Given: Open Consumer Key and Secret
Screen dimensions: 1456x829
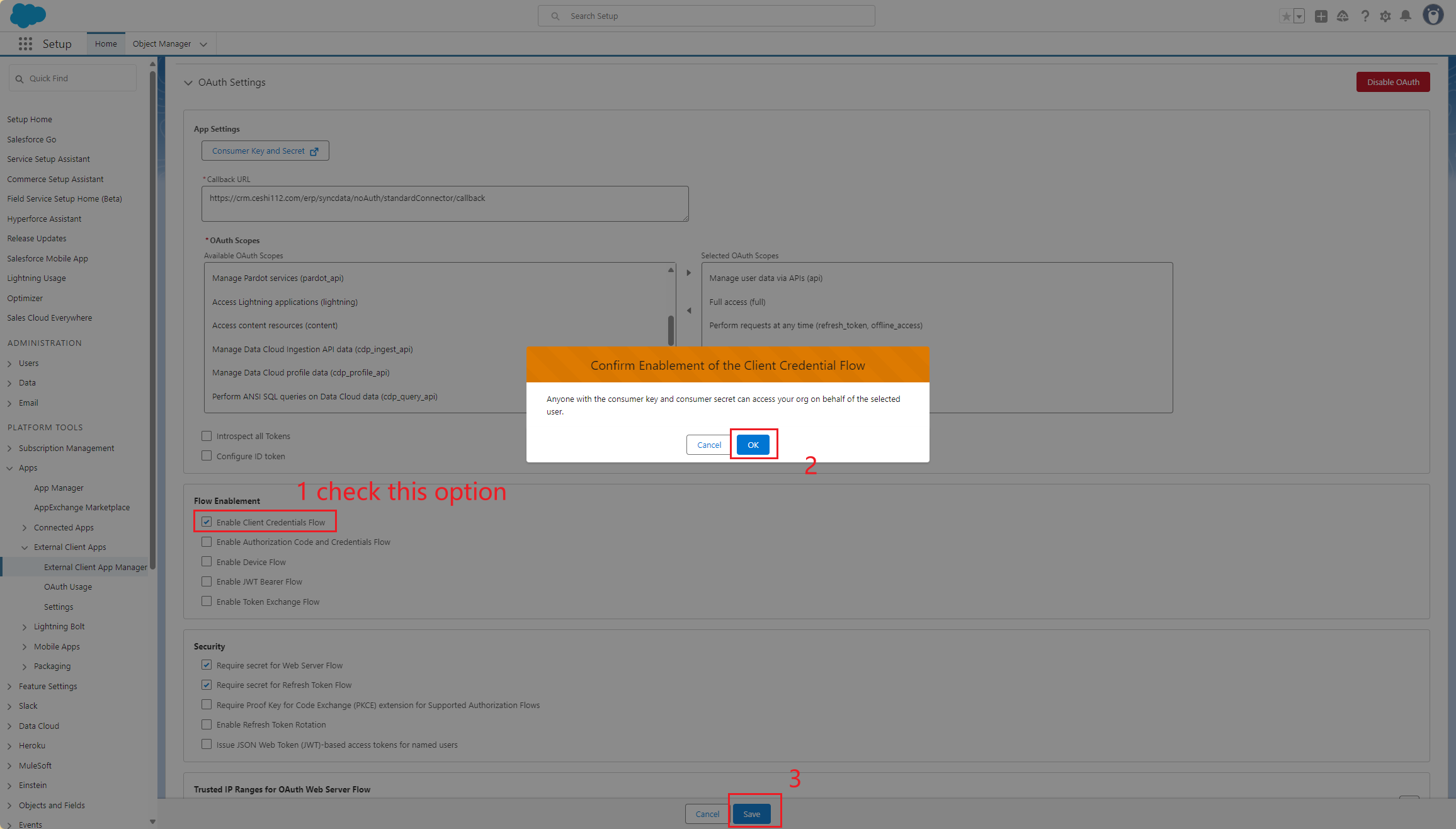Looking at the screenshot, I should click(x=265, y=151).
